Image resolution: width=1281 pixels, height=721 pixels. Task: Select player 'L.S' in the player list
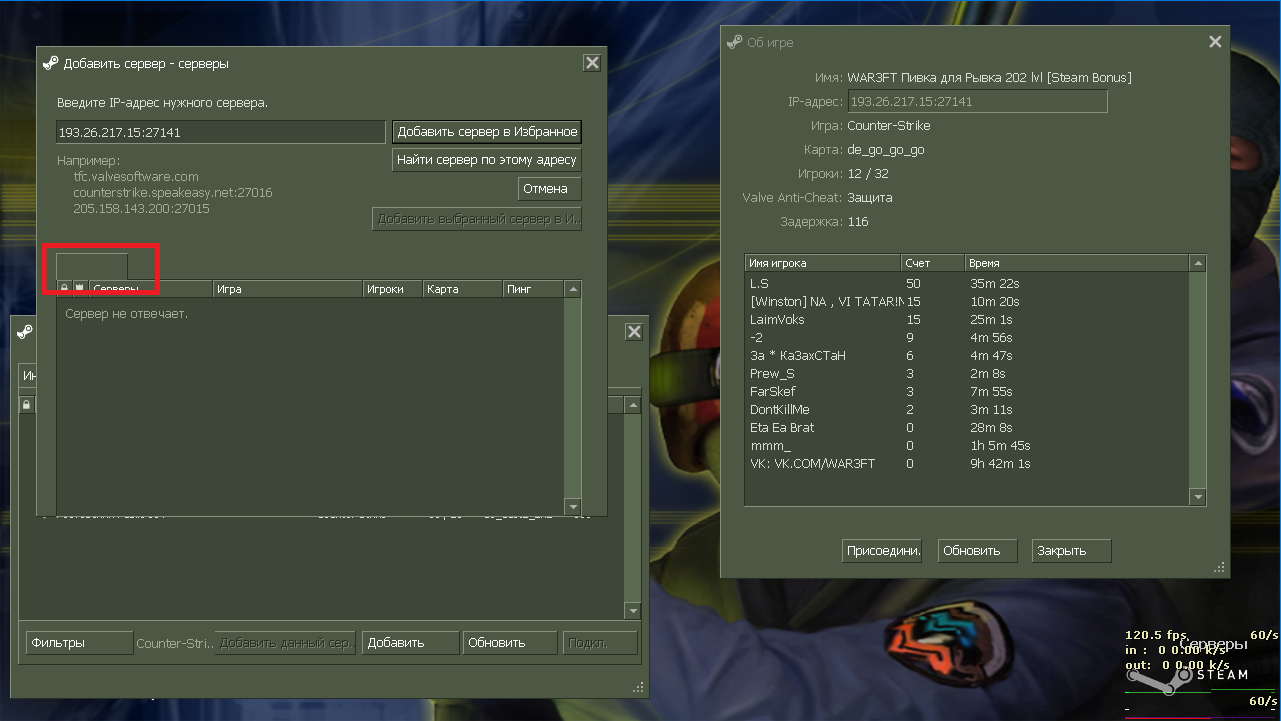pos(967,284)
